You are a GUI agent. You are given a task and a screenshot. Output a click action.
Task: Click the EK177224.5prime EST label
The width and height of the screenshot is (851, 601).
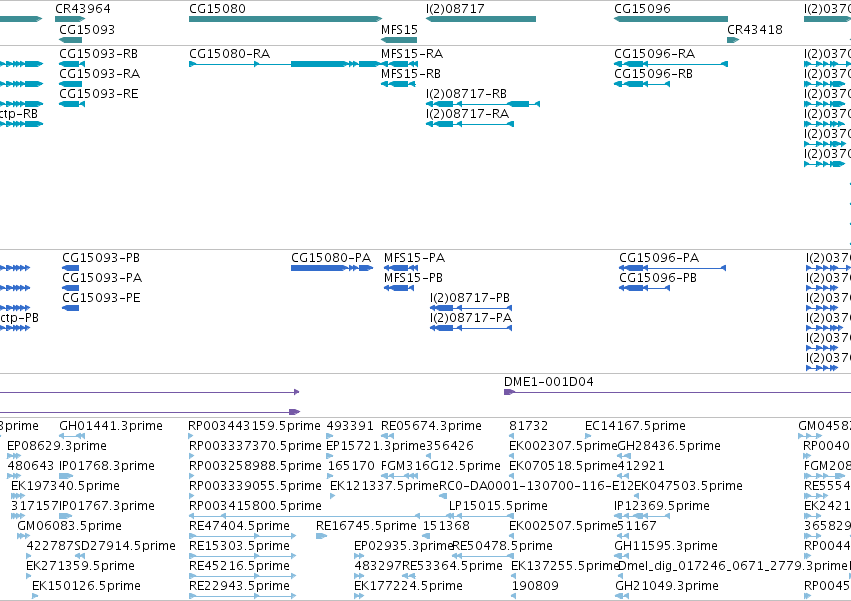pos(408,586)
